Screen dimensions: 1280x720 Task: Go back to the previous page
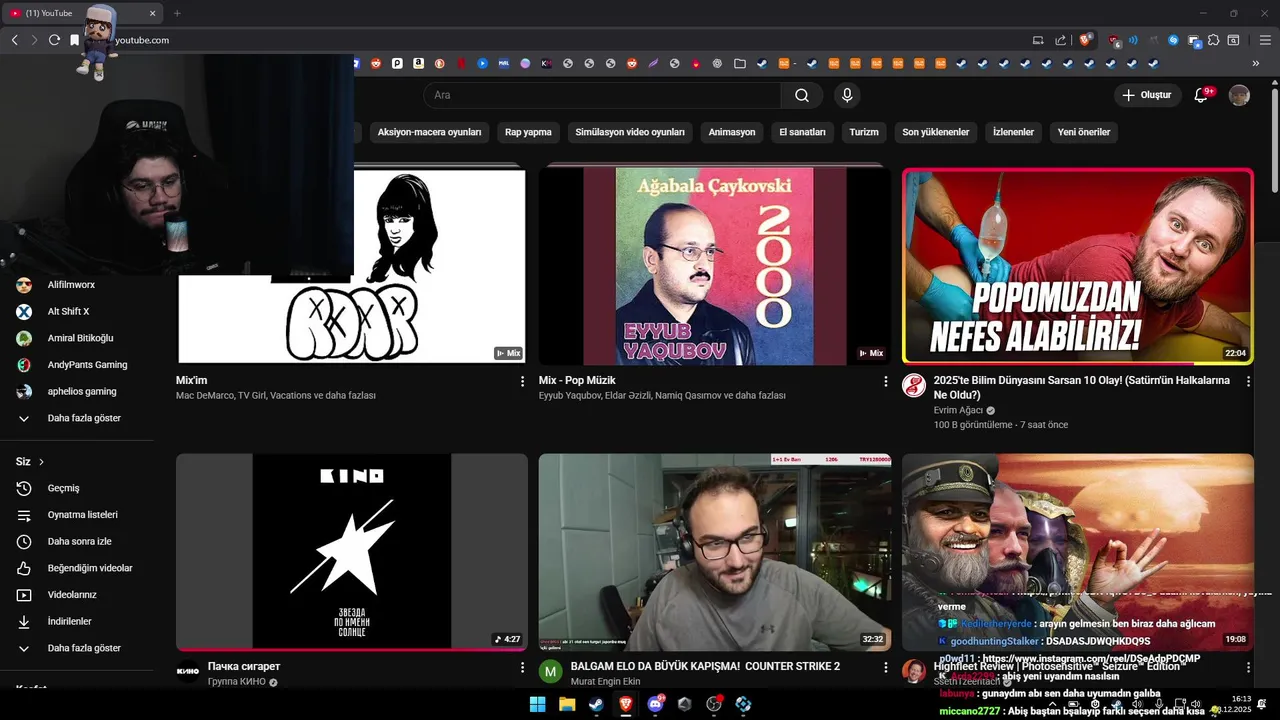point(14,40)
